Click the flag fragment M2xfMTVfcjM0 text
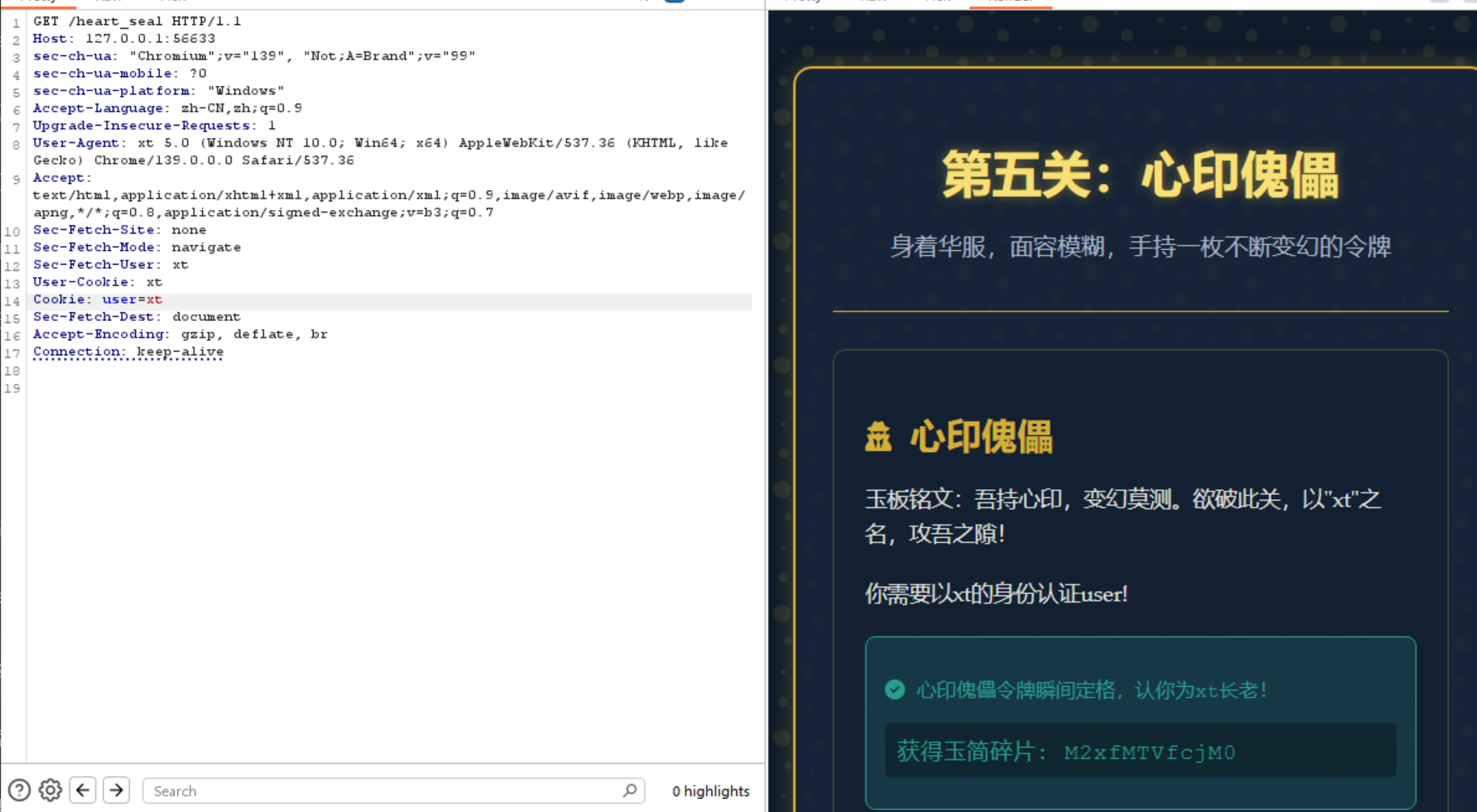Screen dimensions: 1477x812 click(x=1149, y=752)
